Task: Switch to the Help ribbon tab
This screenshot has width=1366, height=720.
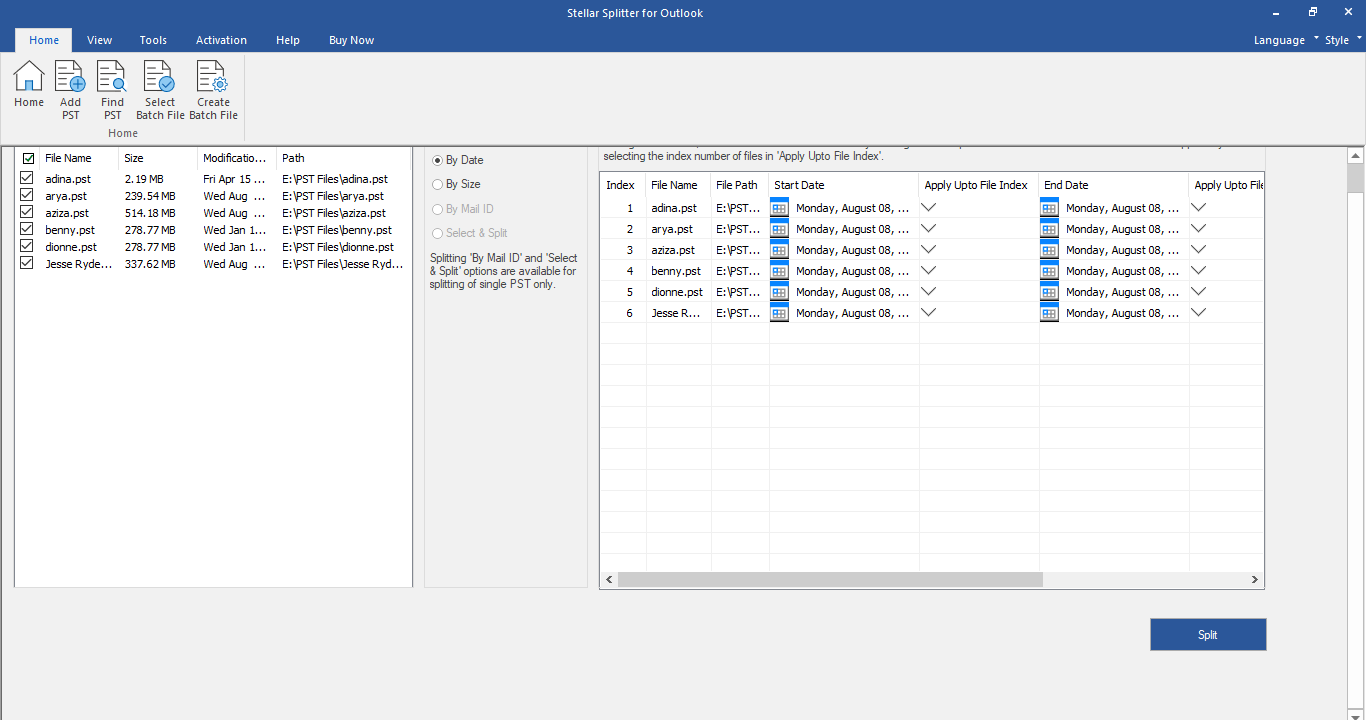Action: pyautogui.click(x=288, y=40)
